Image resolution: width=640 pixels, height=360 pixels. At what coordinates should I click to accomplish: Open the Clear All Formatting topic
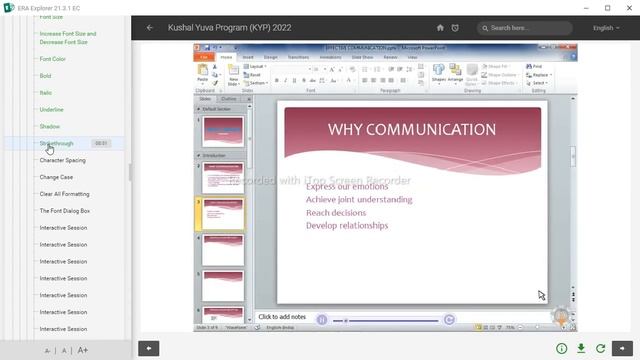[64, 194]
